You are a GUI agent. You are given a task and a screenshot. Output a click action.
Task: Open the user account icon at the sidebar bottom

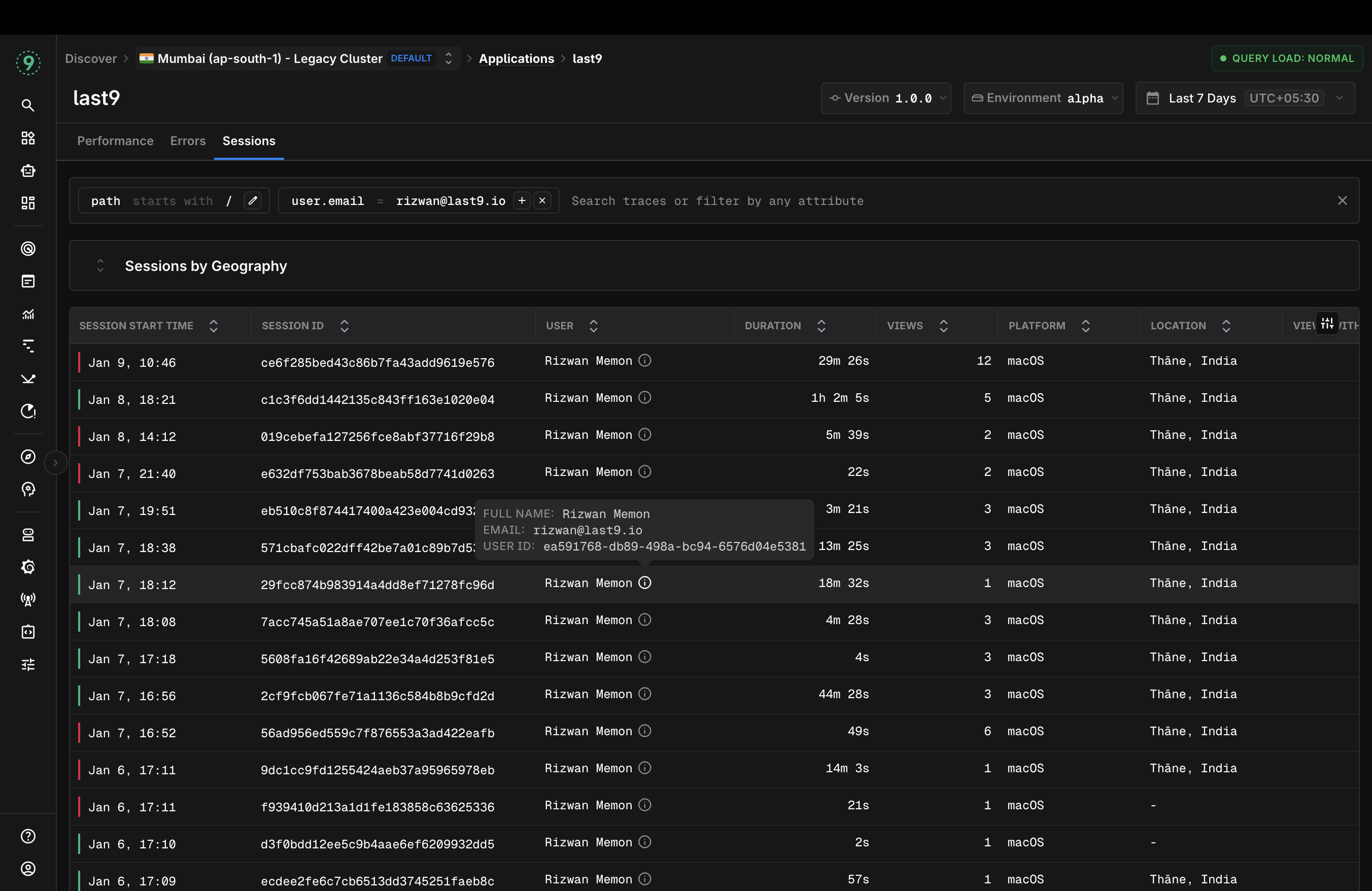pyautogui.click(x=28, y=868)
